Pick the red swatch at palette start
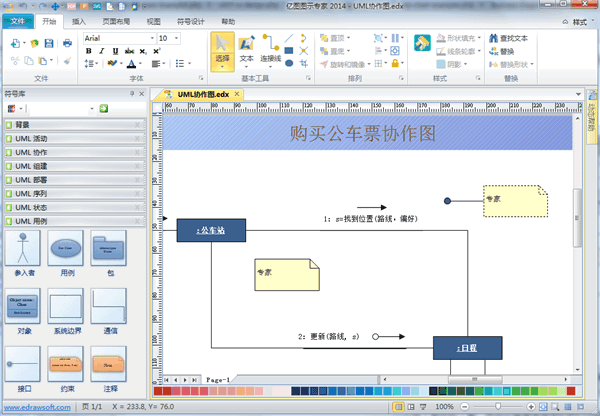Screen dimensions: 600x416 coord(158,391)
